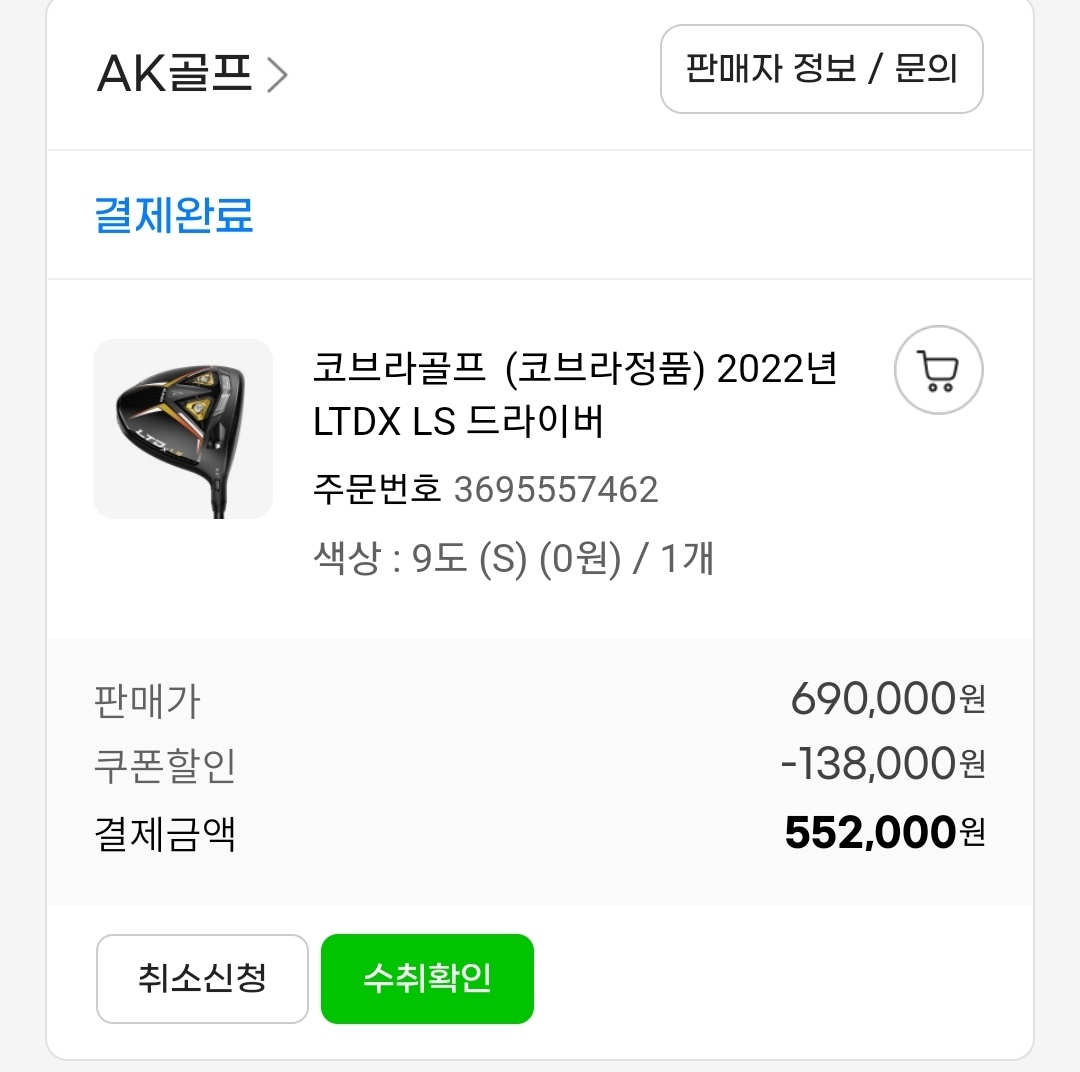Image resolution: width=1080 pixels, height=1072 pixels.
Task: Select the -138,000원 coupon discount
Action: [x=882, y=765]
